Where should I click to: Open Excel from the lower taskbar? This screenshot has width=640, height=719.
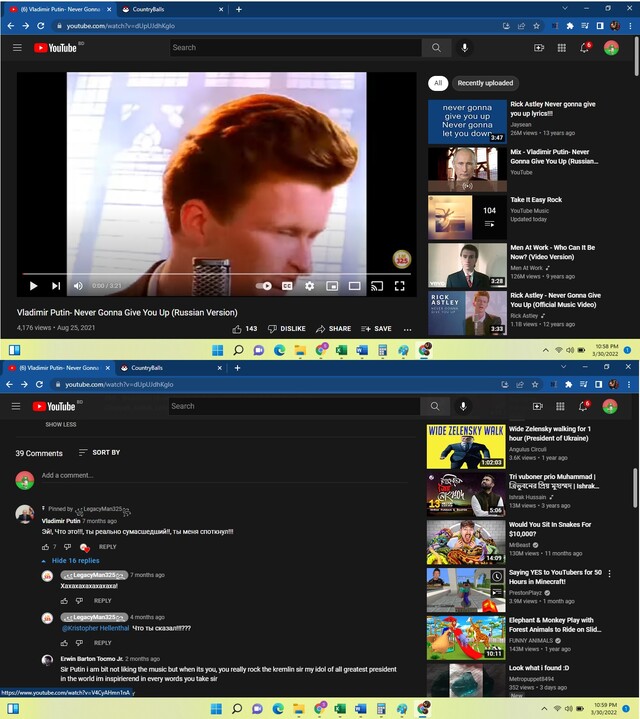click(340, 709)
